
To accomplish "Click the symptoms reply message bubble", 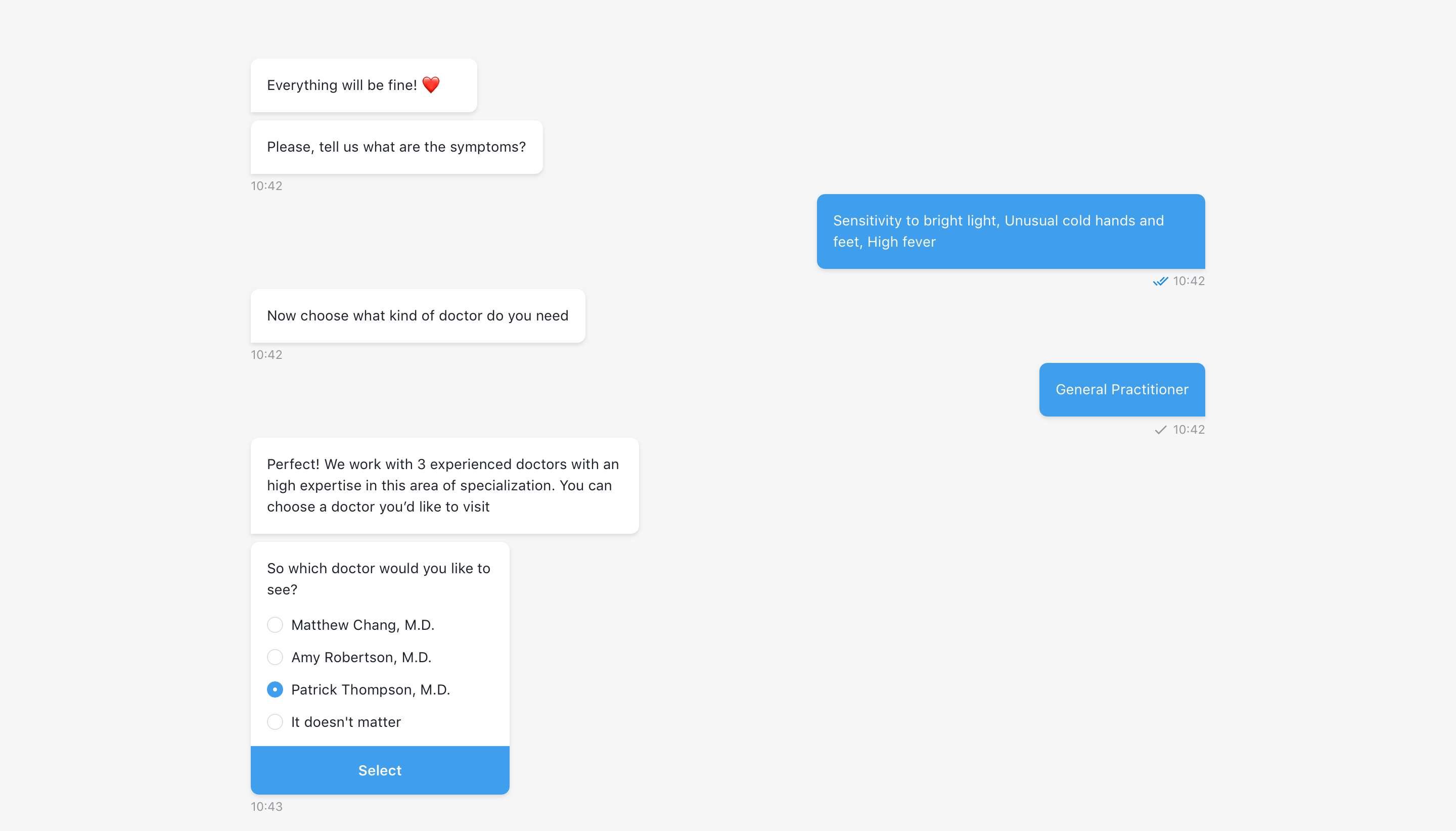I will (x=1010, y=231).
